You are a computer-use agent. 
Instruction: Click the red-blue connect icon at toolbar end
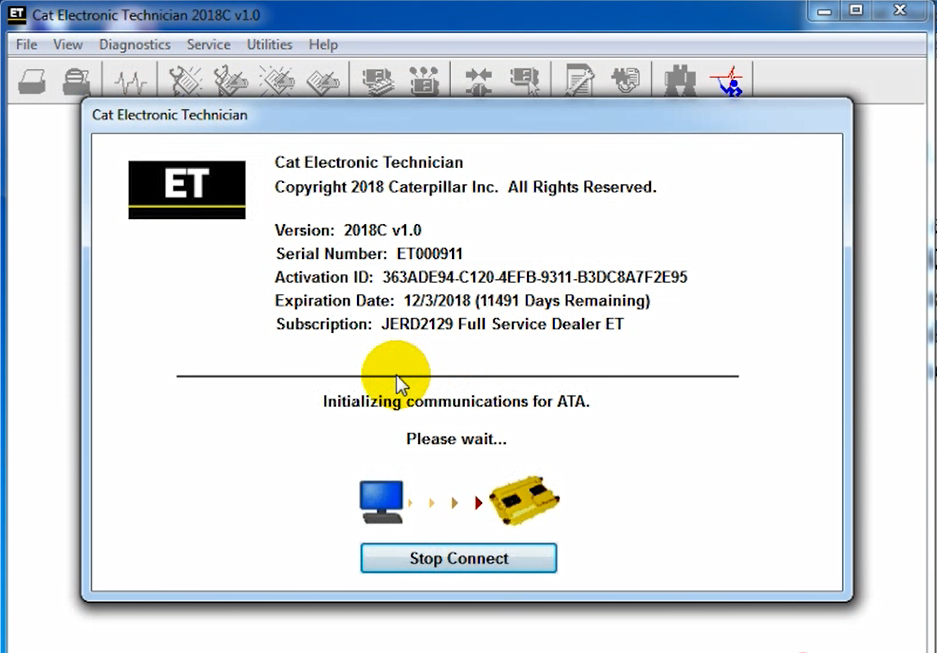(x=727, y=81)
